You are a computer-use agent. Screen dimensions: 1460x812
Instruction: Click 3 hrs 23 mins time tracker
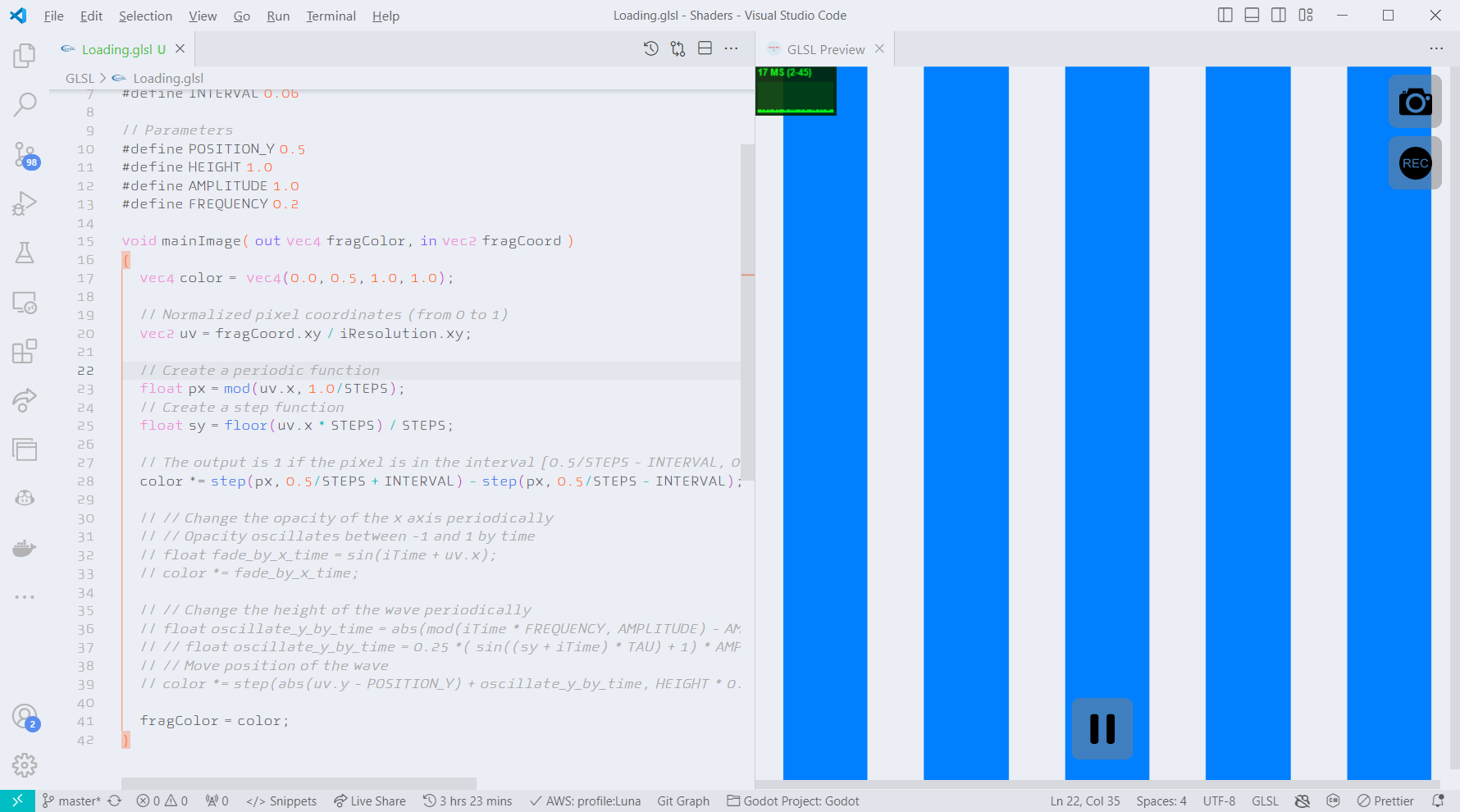click(x=468, y=801)
